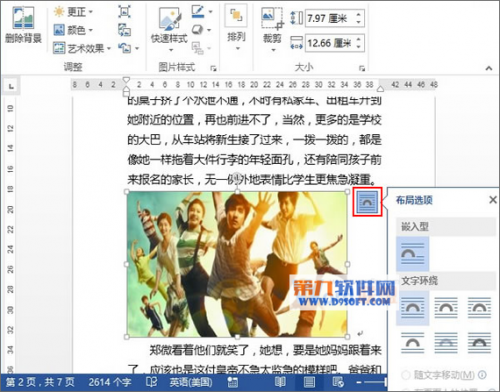Open the 艺术效果 artistic effects dropdown
This screenshot has width=500, height=392.
82,49
